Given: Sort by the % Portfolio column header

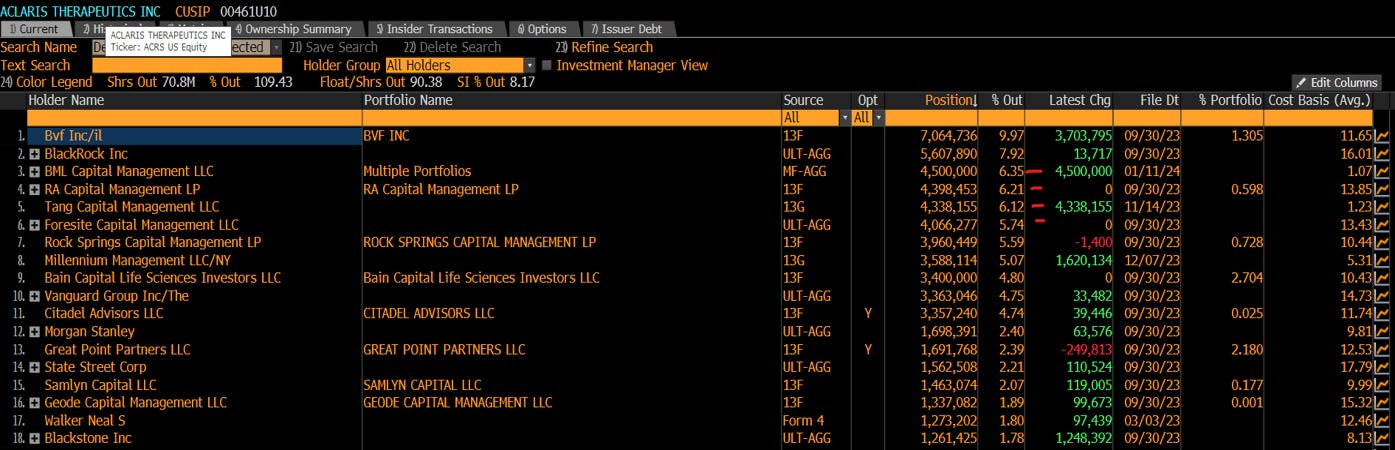Looking at the screenshot, I should tap(1229, 100).
